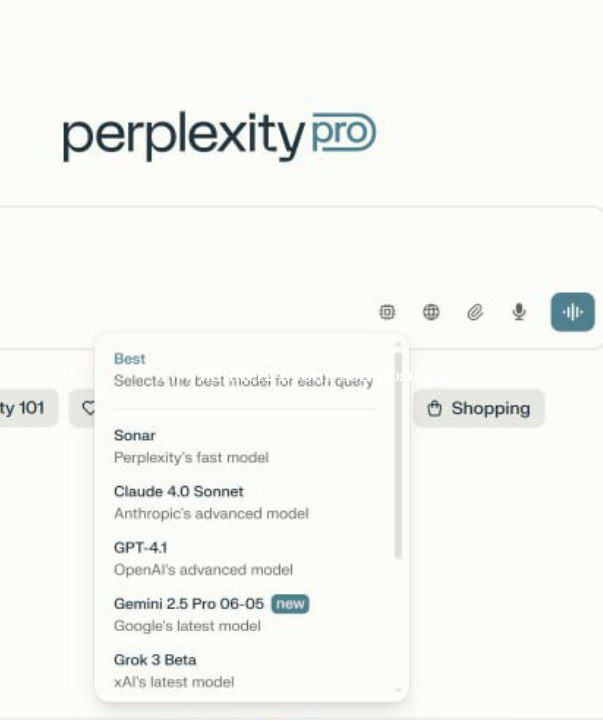Select Grok 3 Beta model

click(x=243, y=671)
